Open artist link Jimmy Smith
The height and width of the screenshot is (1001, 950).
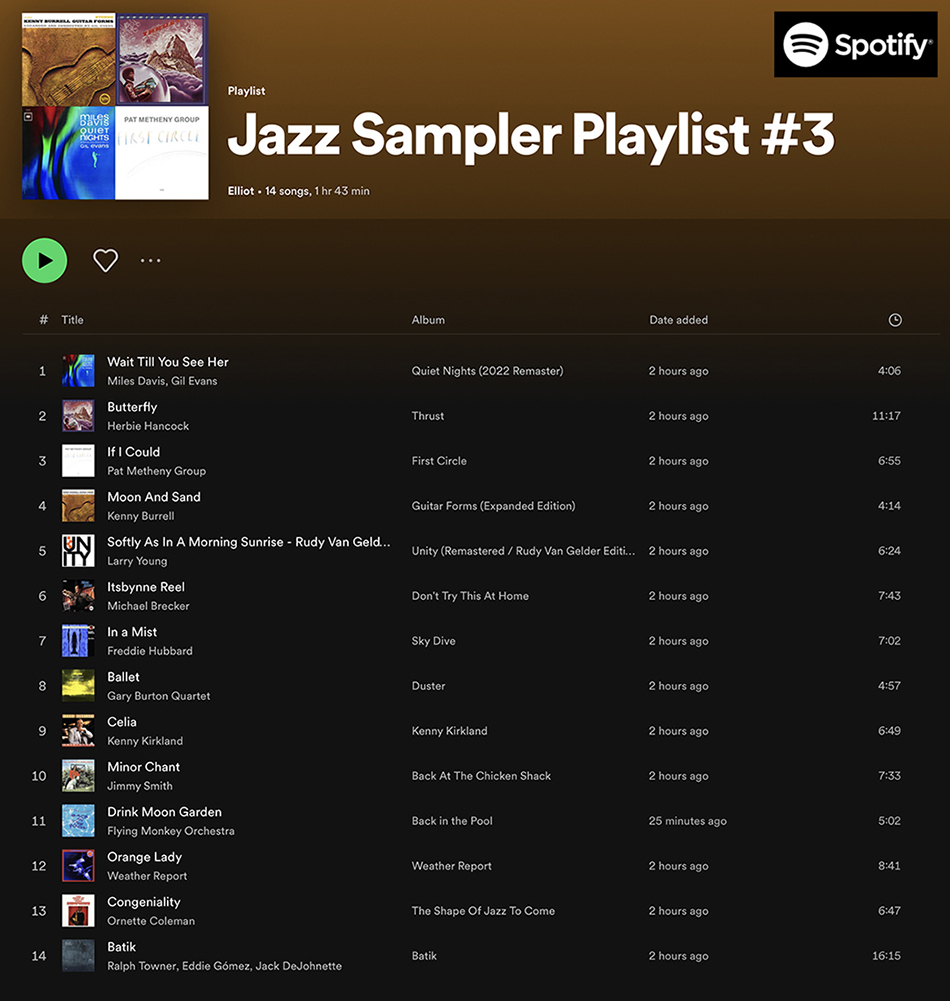coord(140,786)
